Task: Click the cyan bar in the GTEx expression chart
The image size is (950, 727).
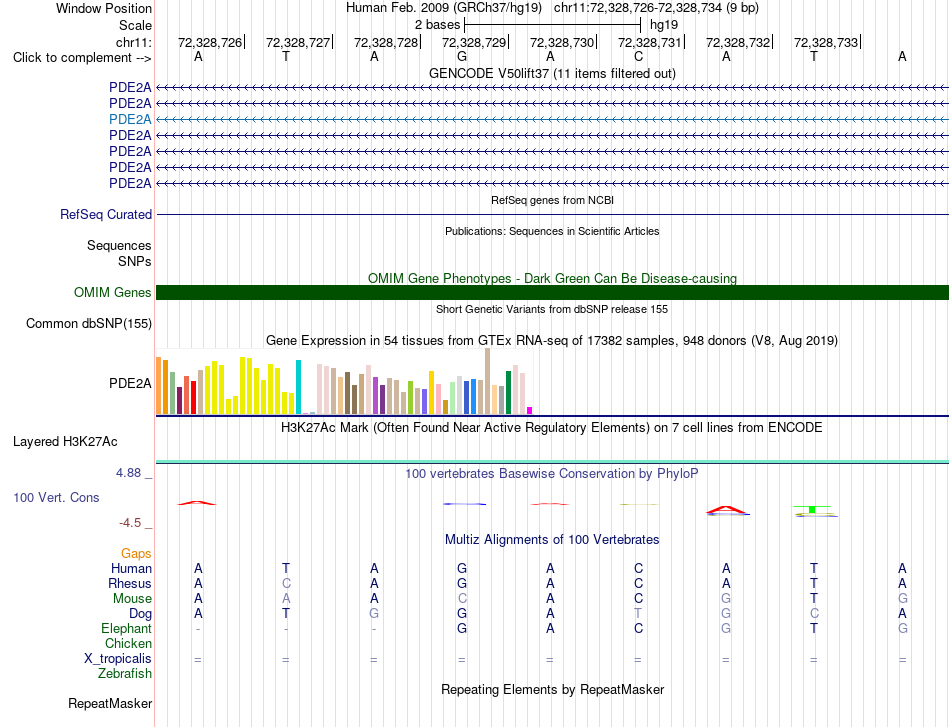Action: 298,387
